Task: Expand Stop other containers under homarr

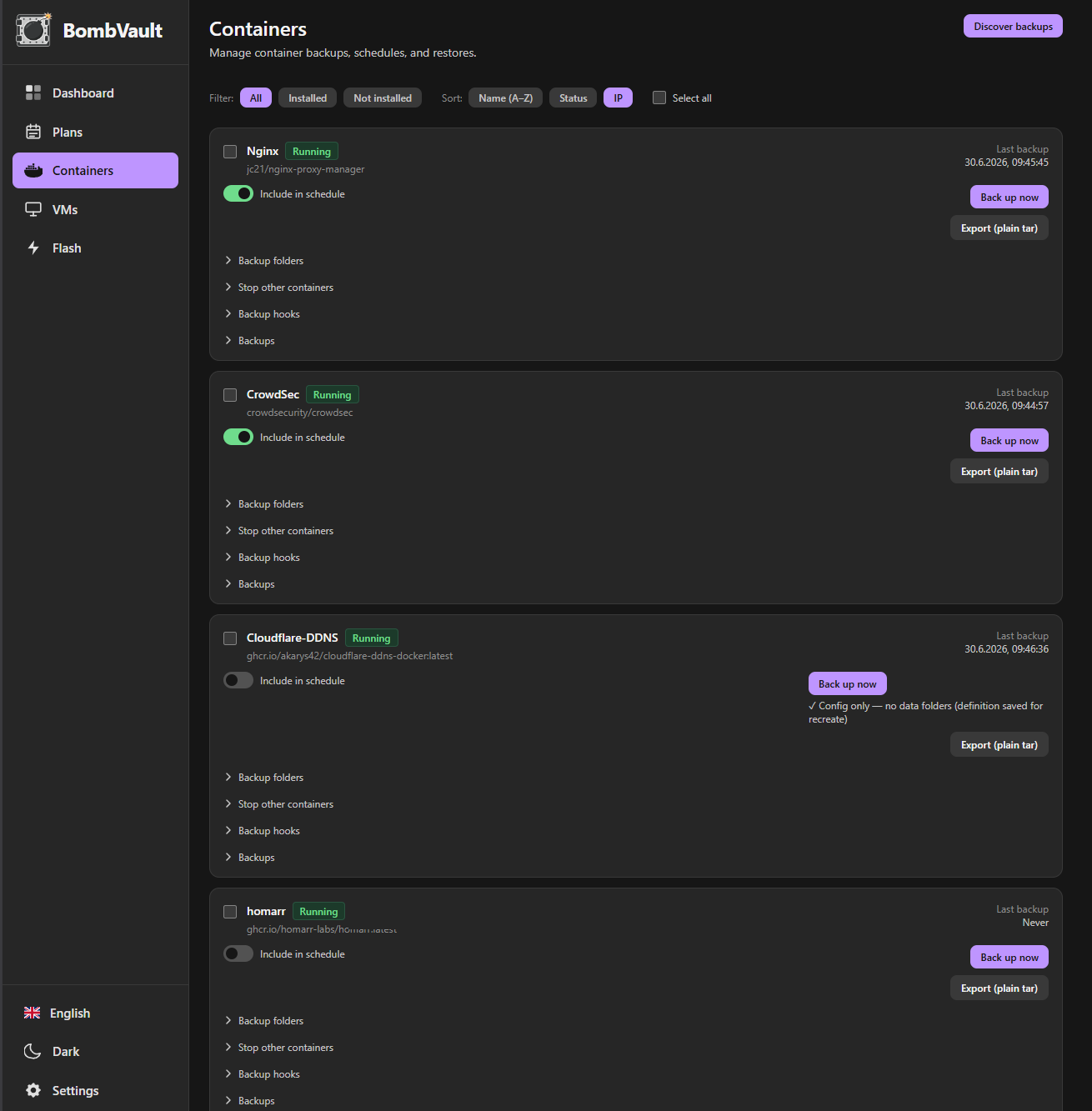Action: (279, 1048)
